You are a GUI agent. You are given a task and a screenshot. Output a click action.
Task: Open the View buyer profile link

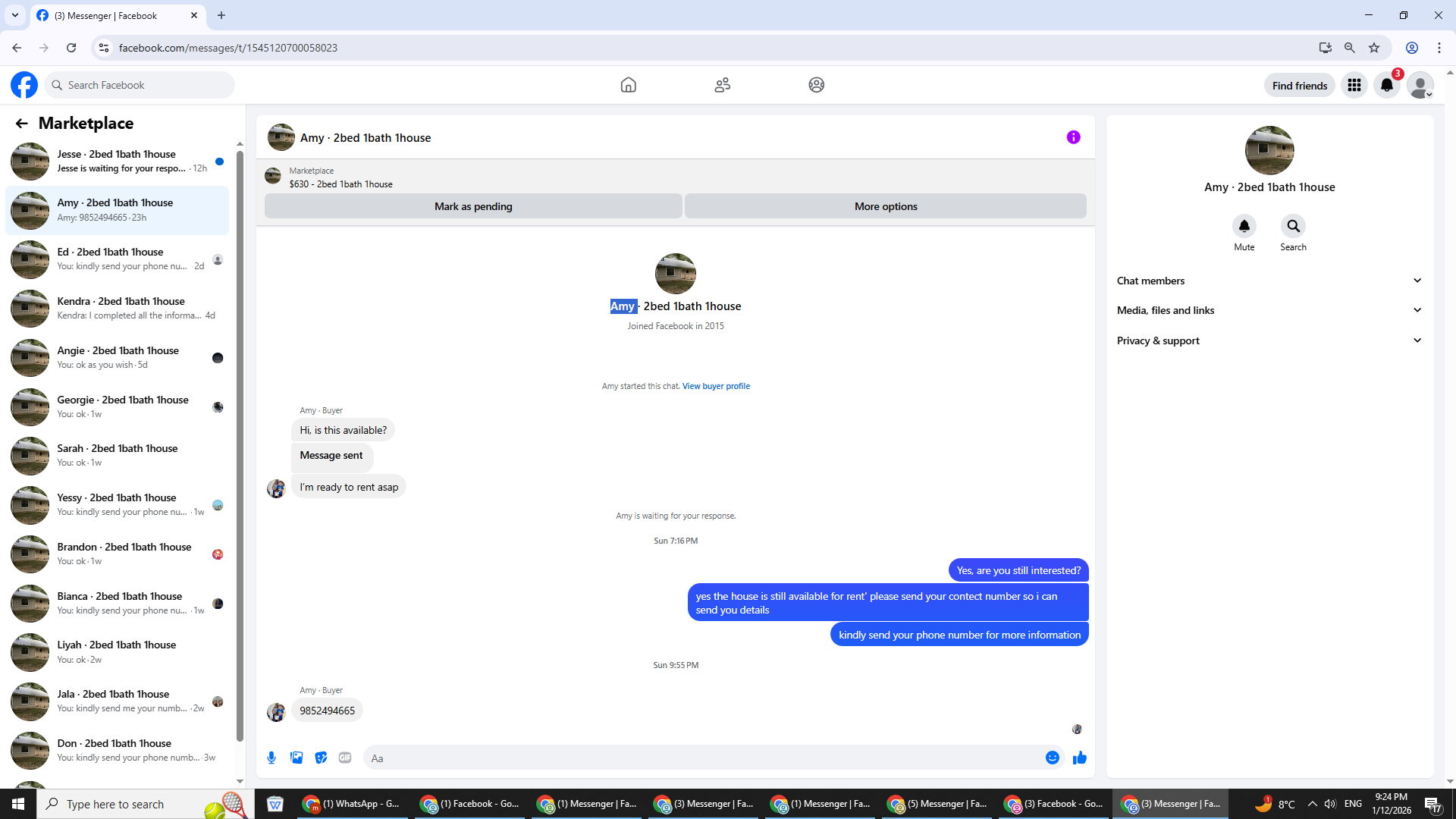coord(716,386)
